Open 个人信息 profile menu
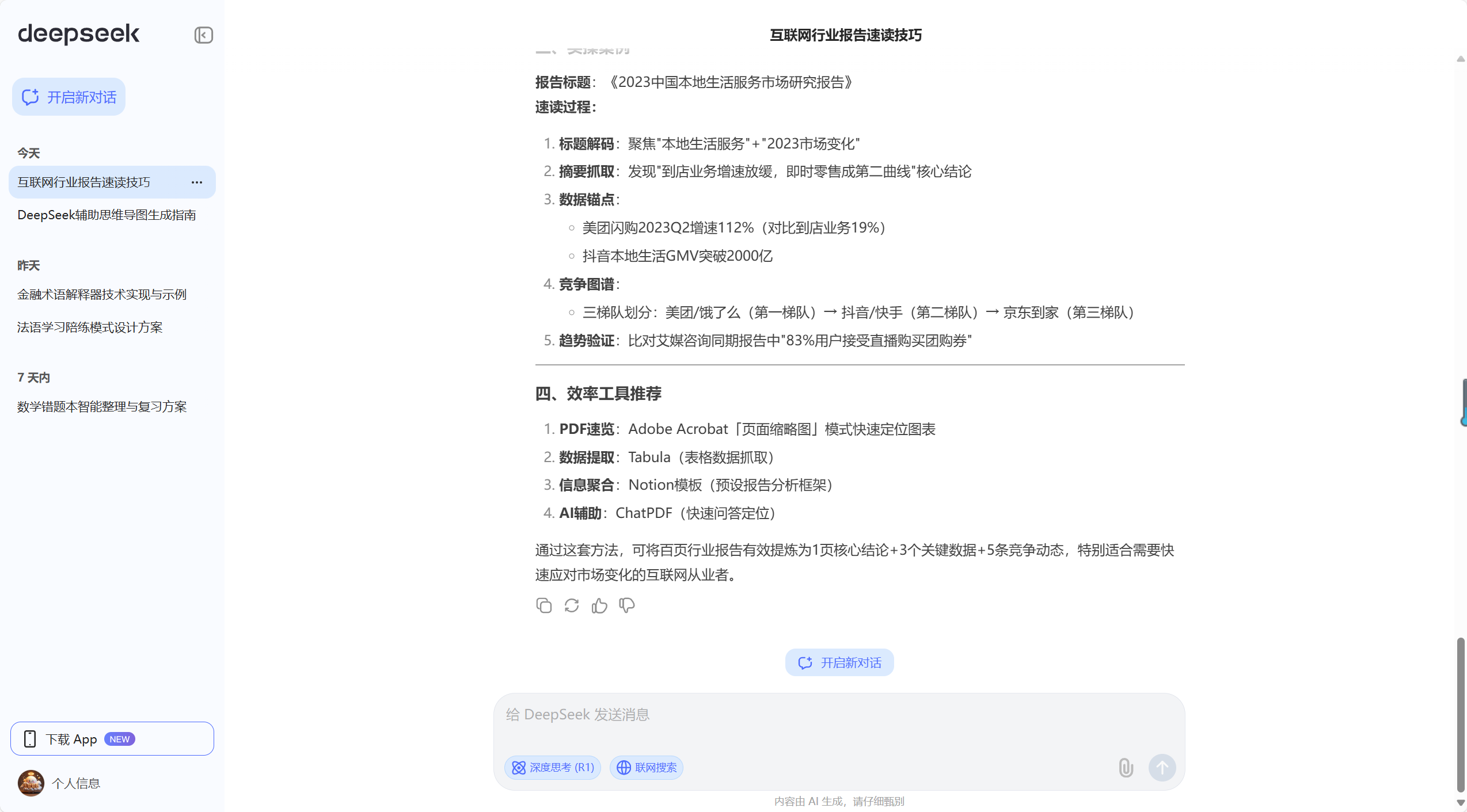1467x812 pixels. [x=76, y=784]
